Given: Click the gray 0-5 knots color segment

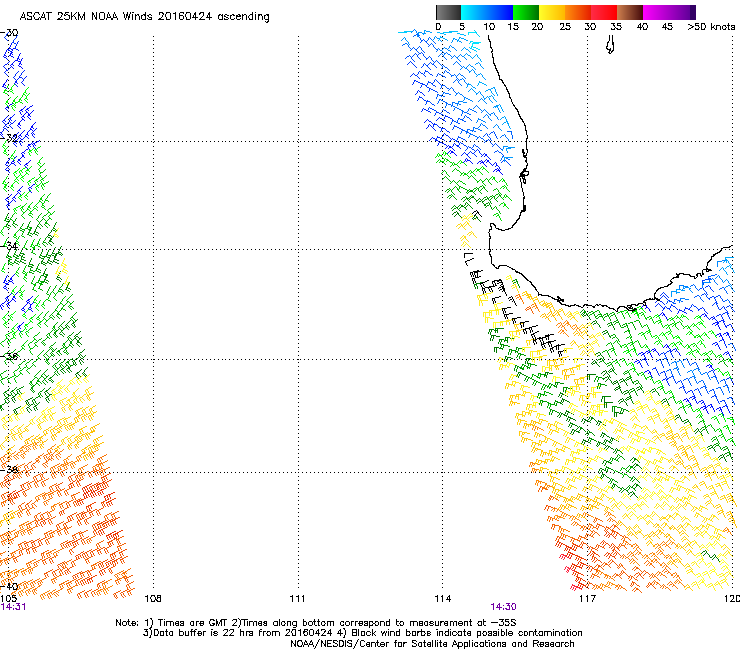Looking at the screenshot, I should click(x=448, y=12).
